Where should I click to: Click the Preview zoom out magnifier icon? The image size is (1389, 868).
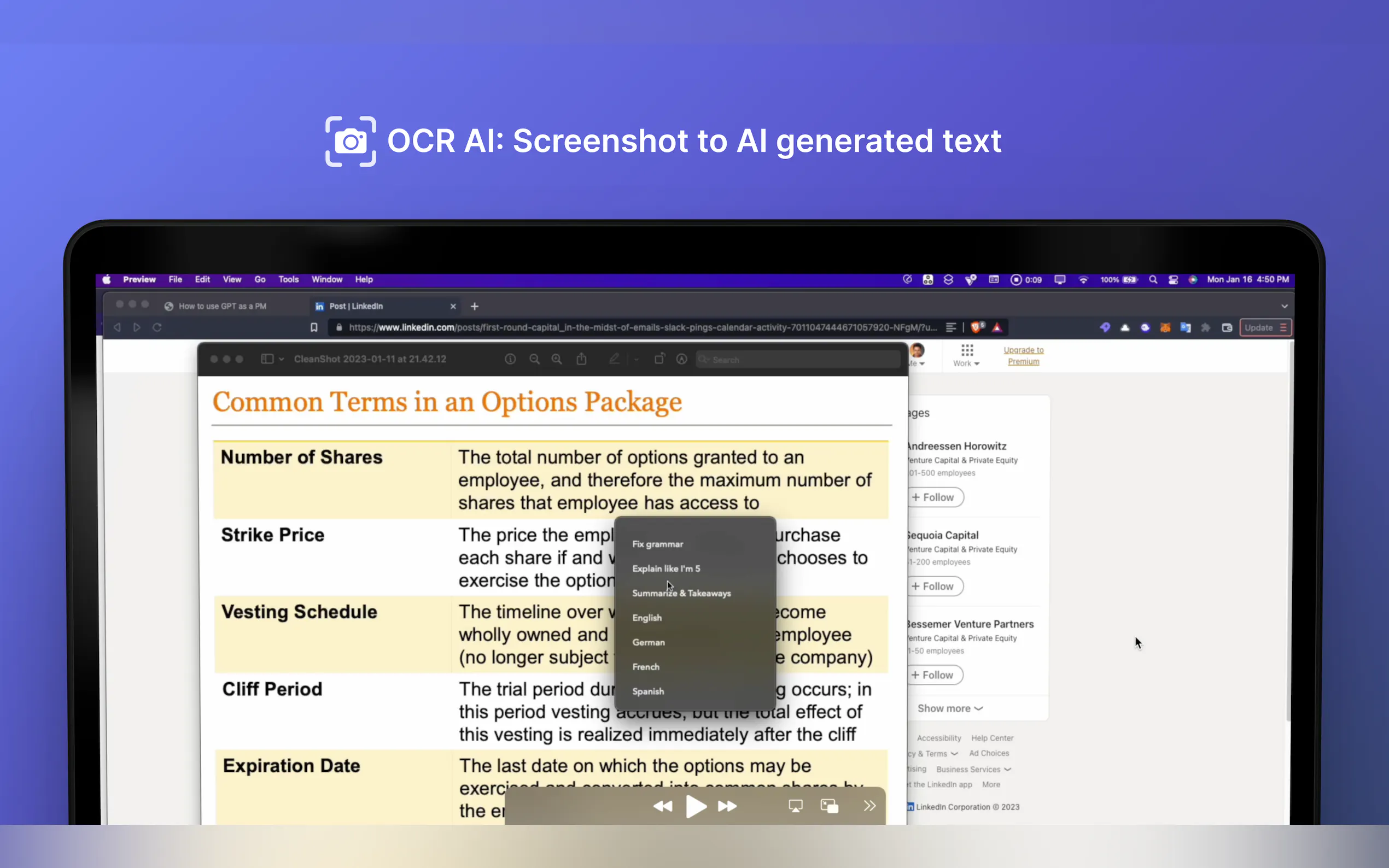[x=534, y=359]
